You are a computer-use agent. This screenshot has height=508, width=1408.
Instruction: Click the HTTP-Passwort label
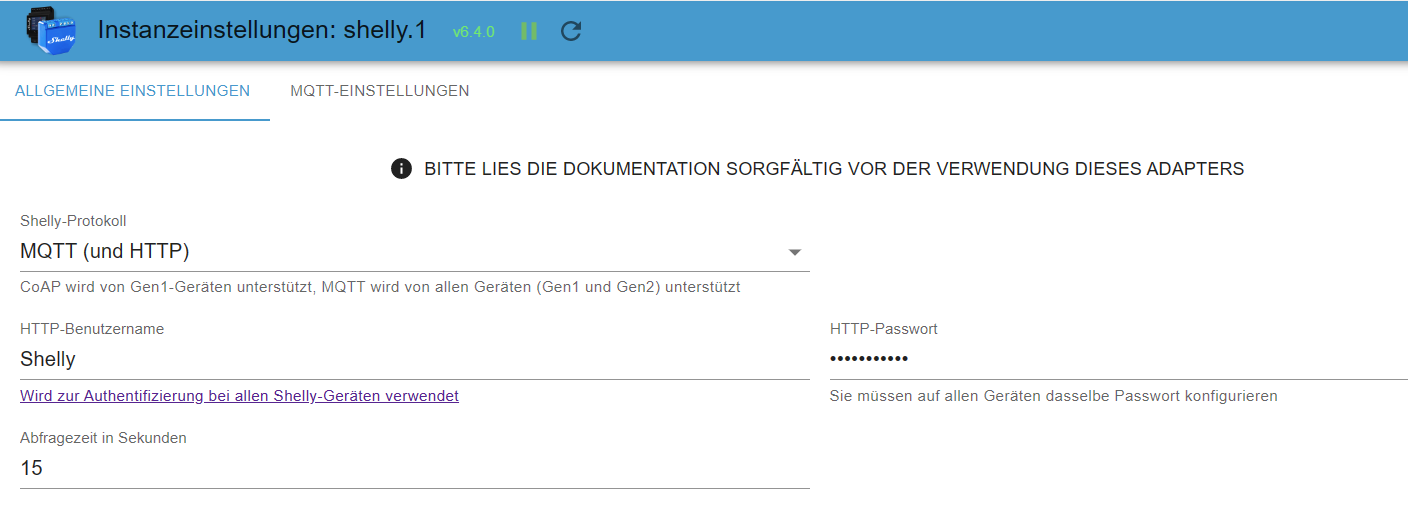(x=884, y=329)
